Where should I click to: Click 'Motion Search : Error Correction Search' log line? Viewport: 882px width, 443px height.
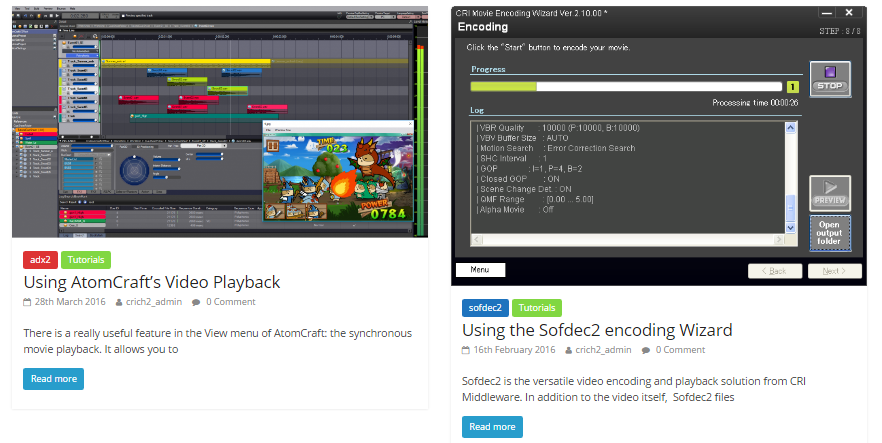555,148
